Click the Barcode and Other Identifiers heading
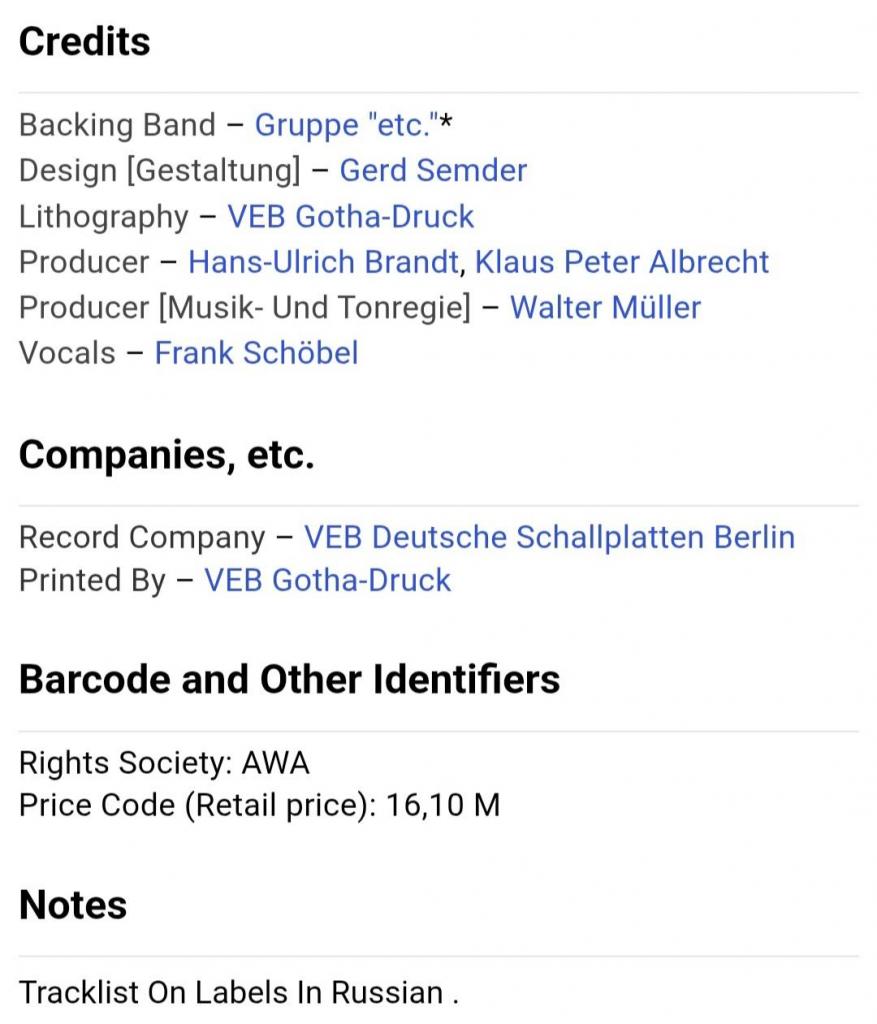The image size is (877, 1024). pyautogui.click(x=289, y=679)
